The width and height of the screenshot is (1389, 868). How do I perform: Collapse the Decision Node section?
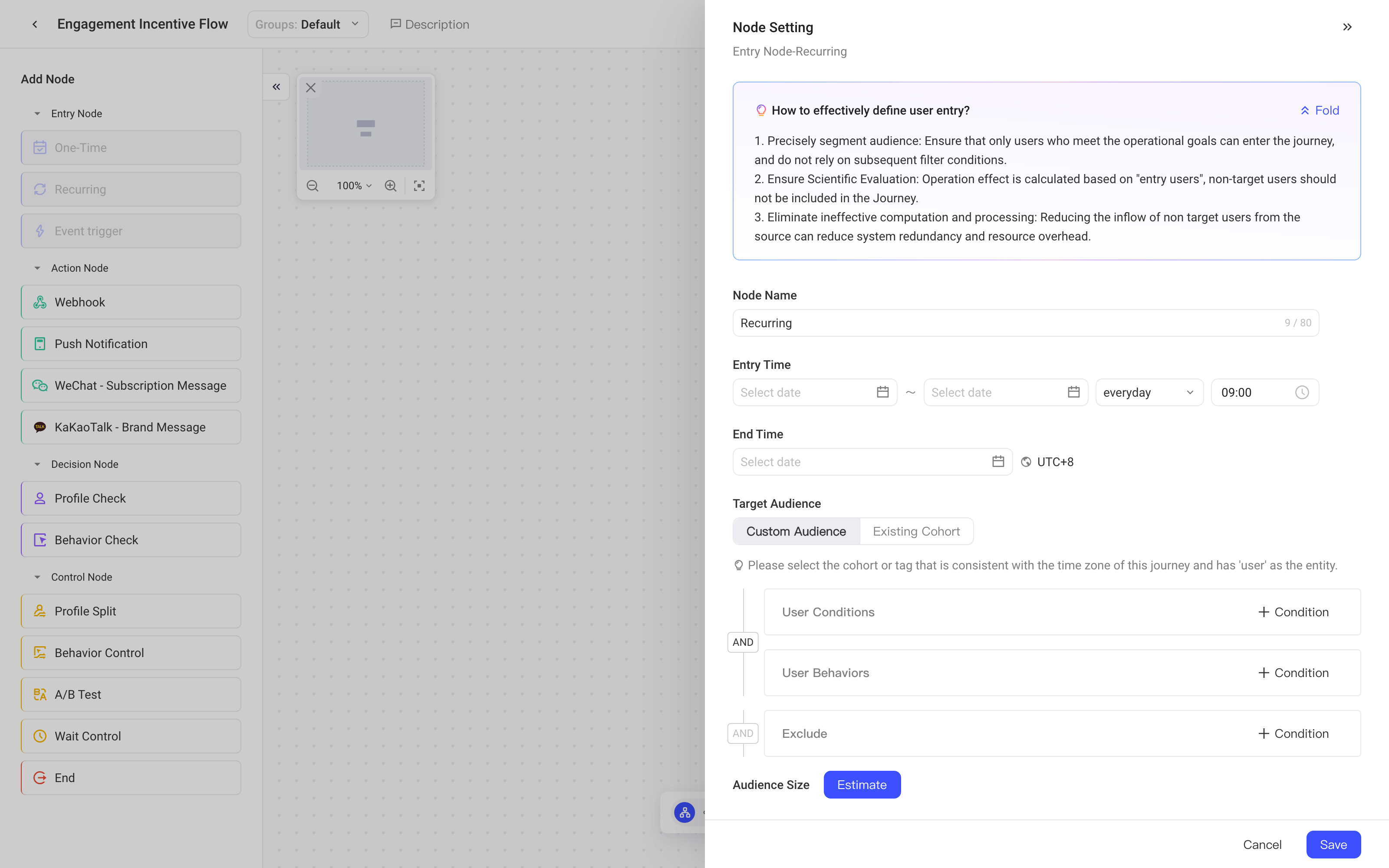(x=37, y=464)
